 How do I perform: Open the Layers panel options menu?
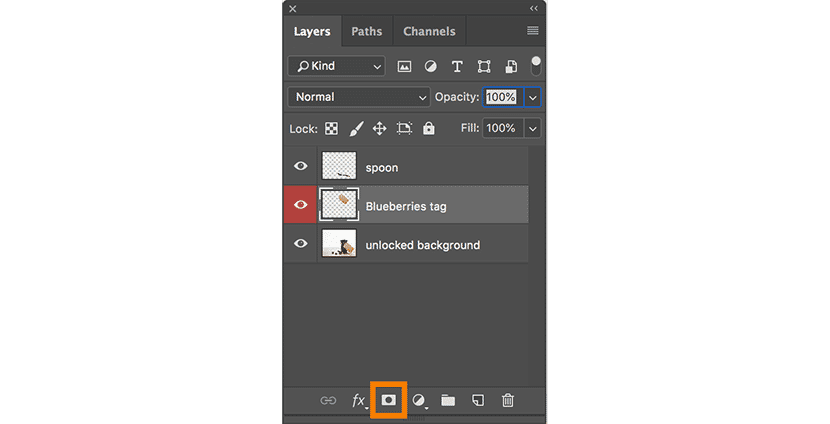(533, 31)
